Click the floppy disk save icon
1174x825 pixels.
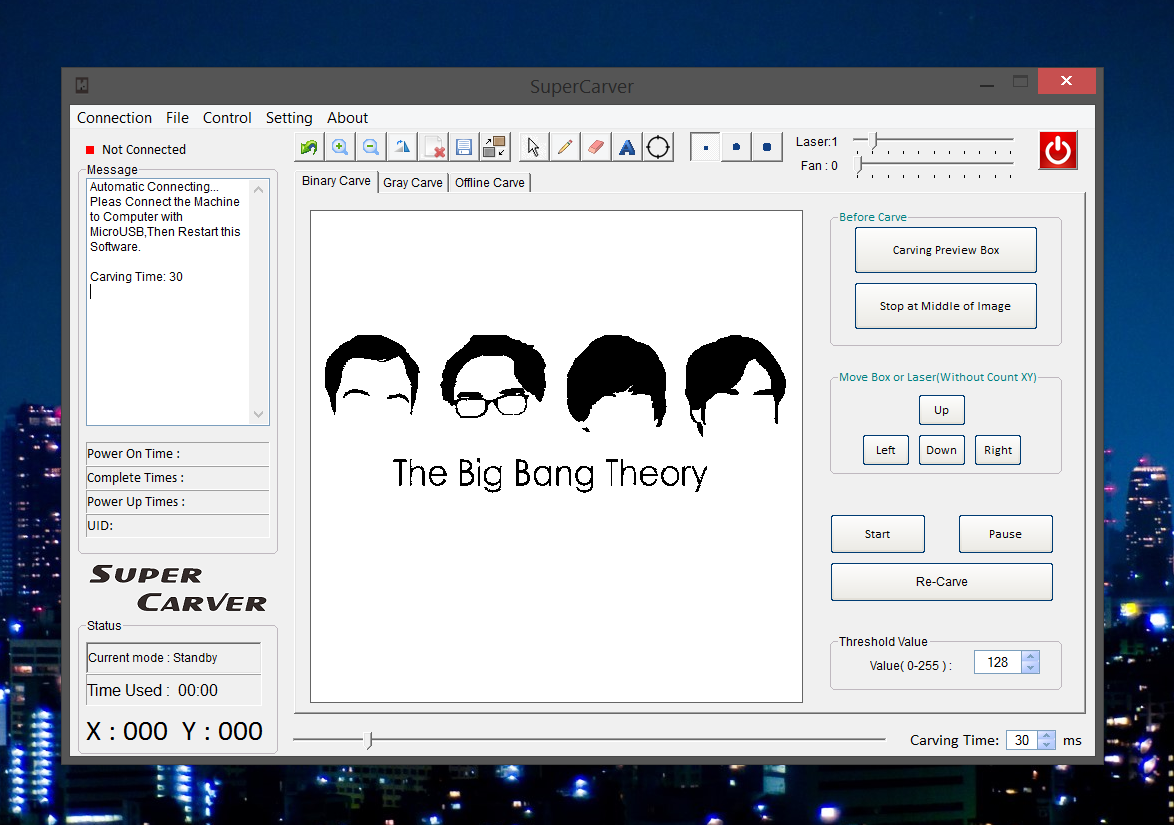463,147
